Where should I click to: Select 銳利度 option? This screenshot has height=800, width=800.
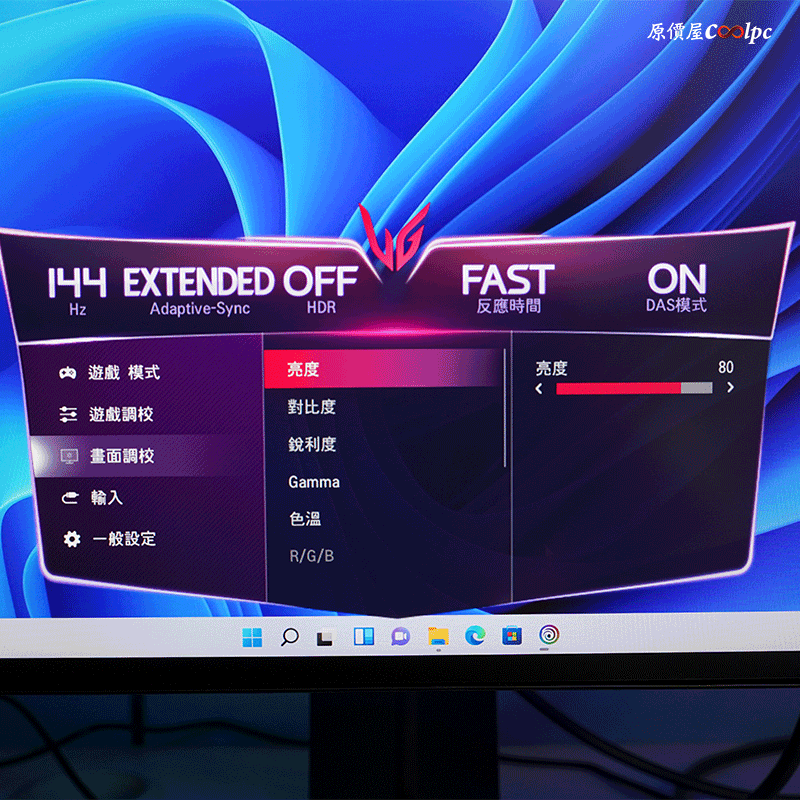pyautogui.click(x=312, y=444)
